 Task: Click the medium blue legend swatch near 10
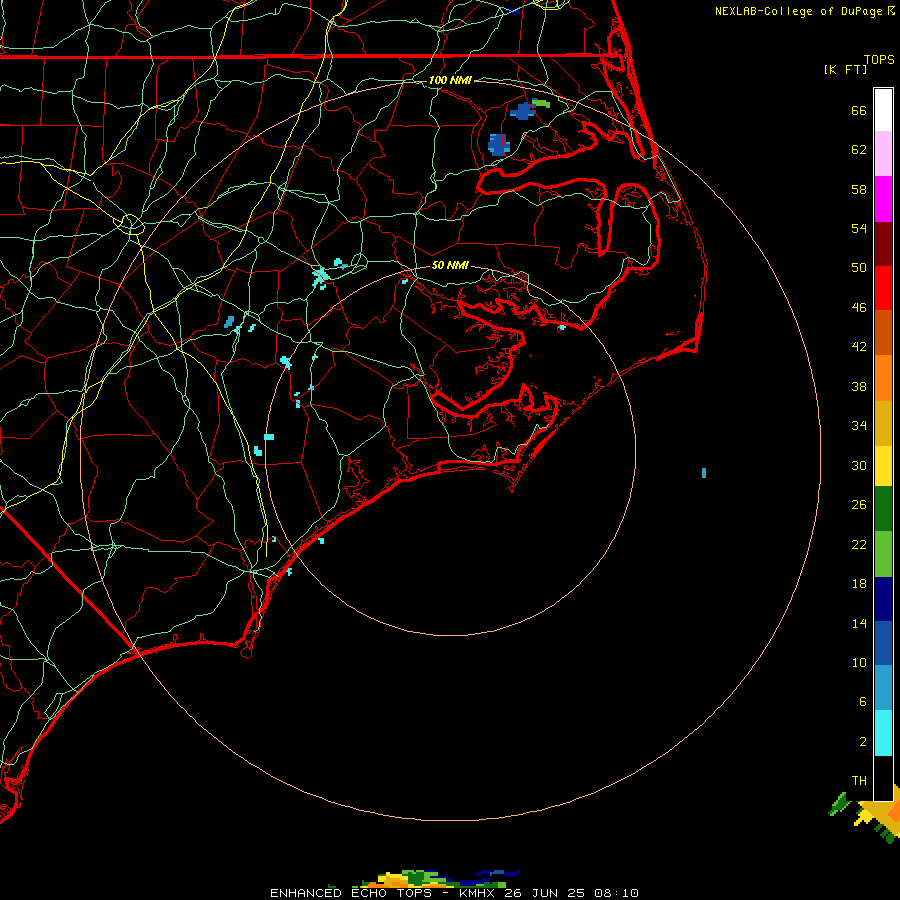tap(883, 643)
